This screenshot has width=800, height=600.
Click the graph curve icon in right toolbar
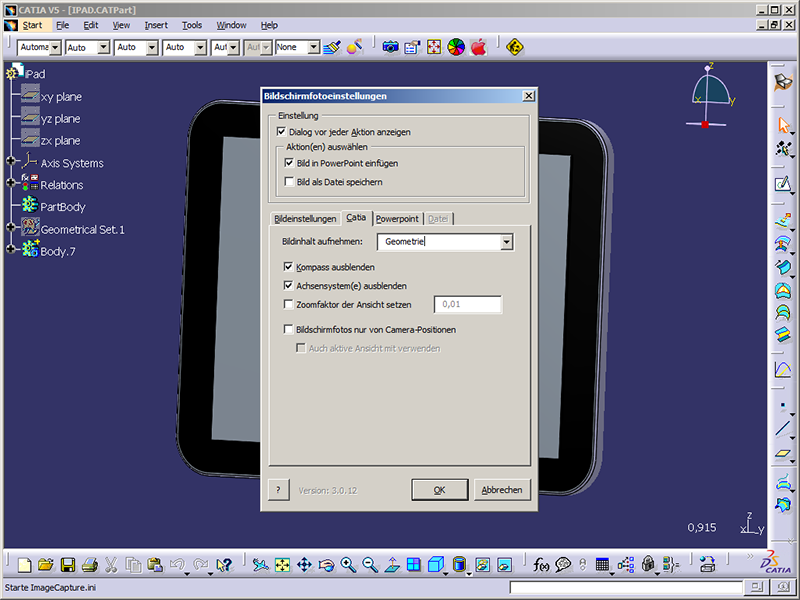click(783, 369)
